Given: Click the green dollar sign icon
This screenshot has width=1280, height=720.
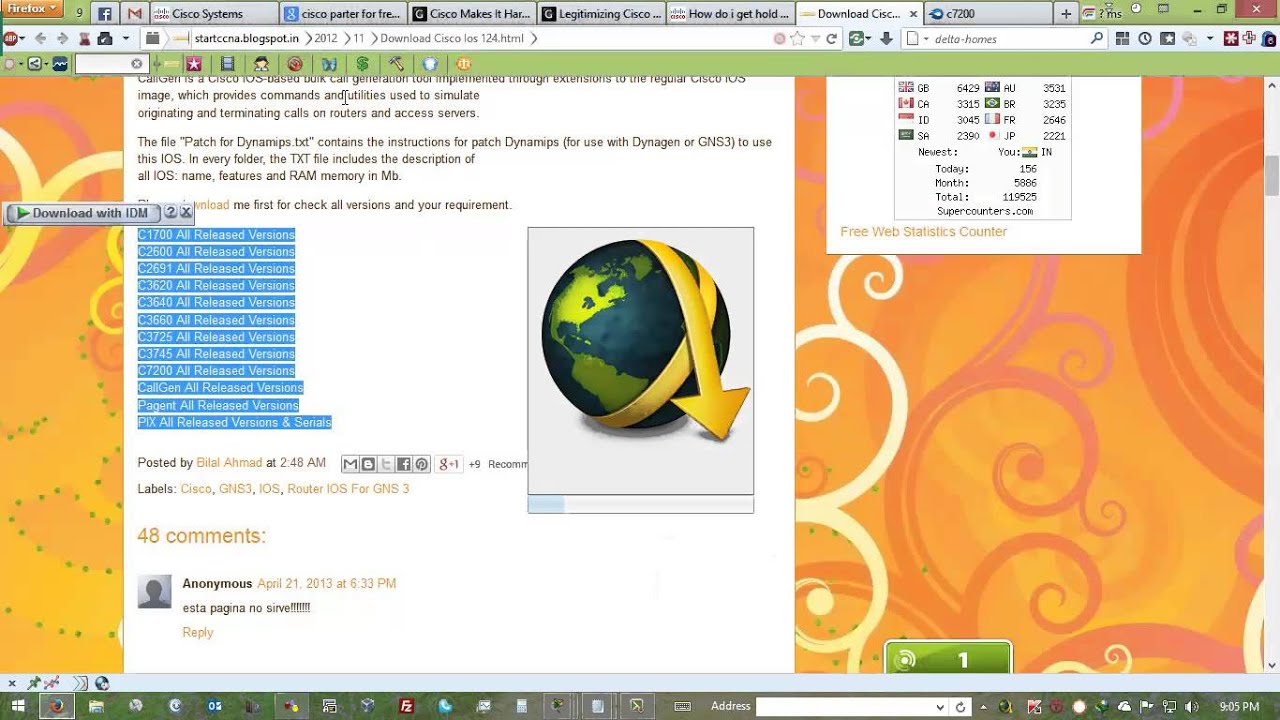Looking at the screenshot, I should coord(362,64).
